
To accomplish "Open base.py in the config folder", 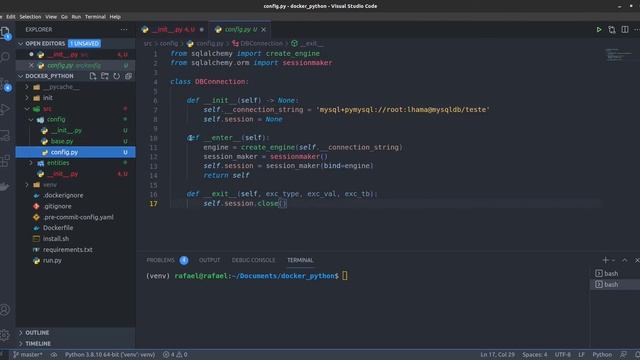I will tap(62, 141).
